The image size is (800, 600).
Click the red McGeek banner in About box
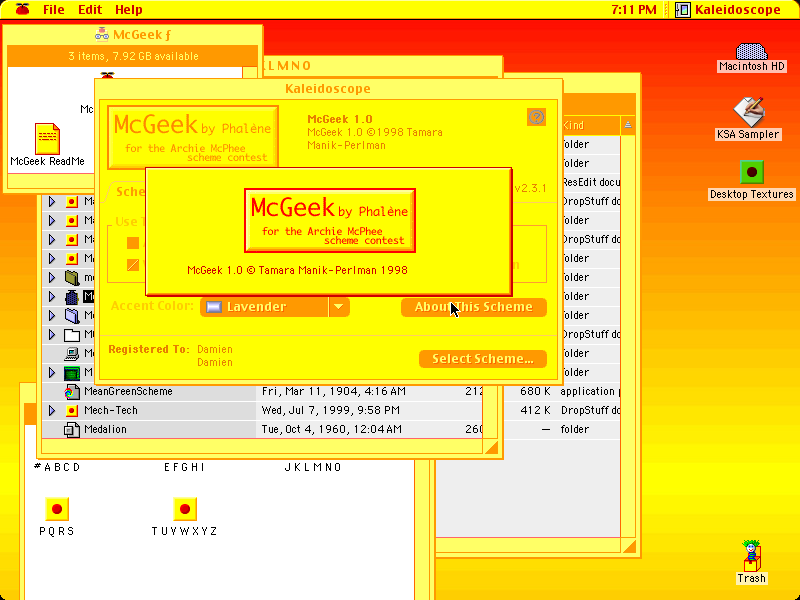330,220
